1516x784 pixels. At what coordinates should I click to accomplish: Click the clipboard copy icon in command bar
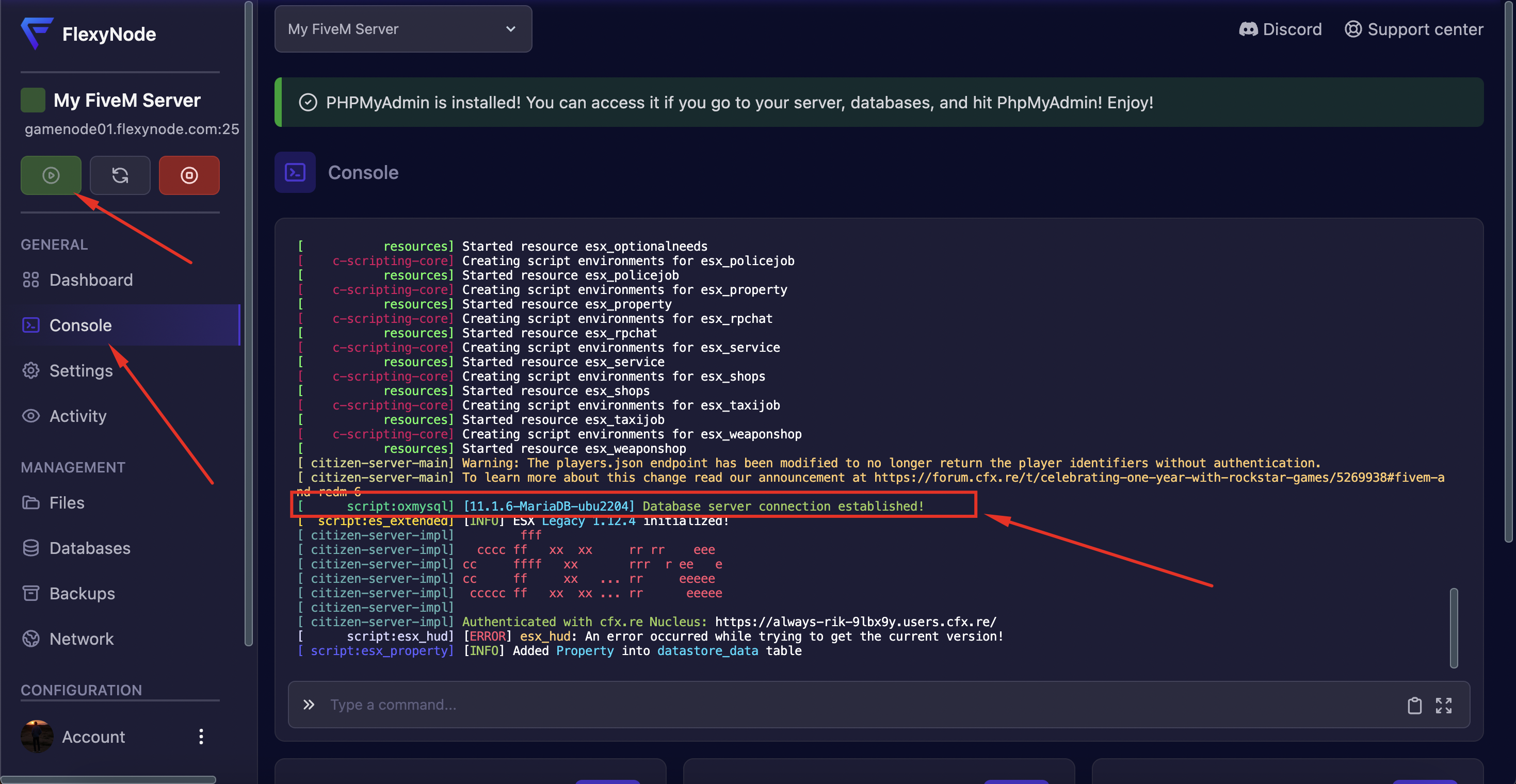[1414, 705]
